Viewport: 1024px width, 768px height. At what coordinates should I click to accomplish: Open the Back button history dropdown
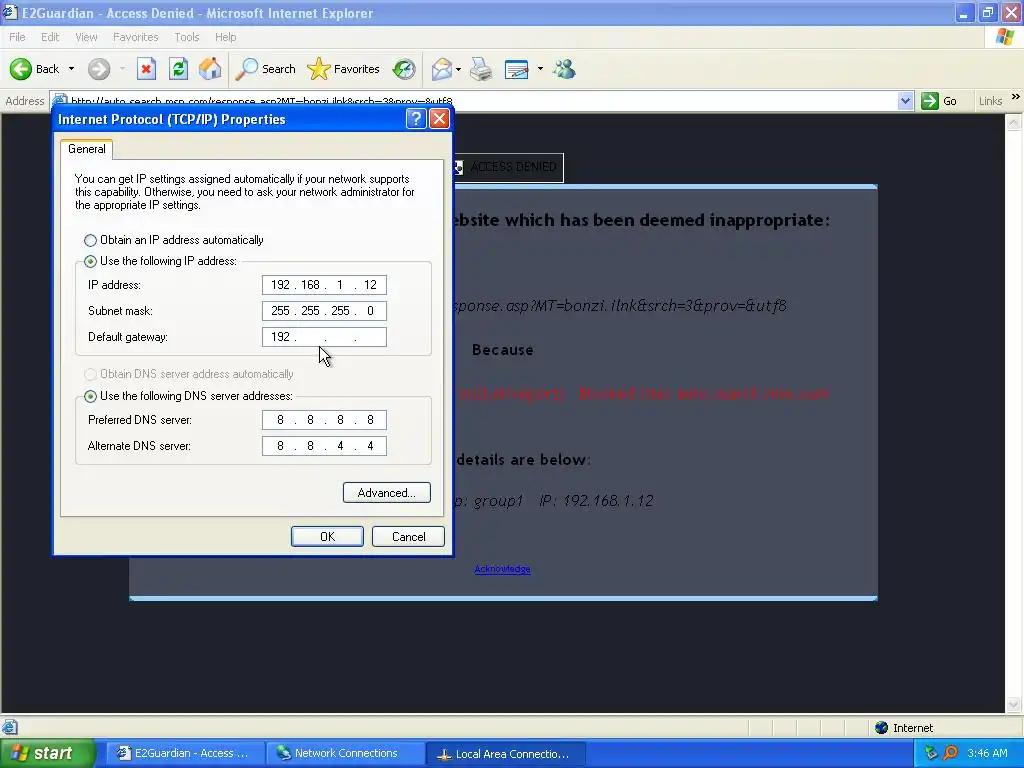pyautogui.click(x=71, y=69)
